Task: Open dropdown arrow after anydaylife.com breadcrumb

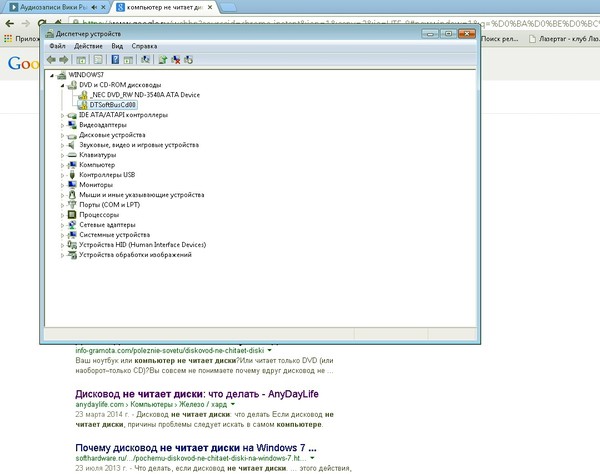Action: (x=233, y=404)
